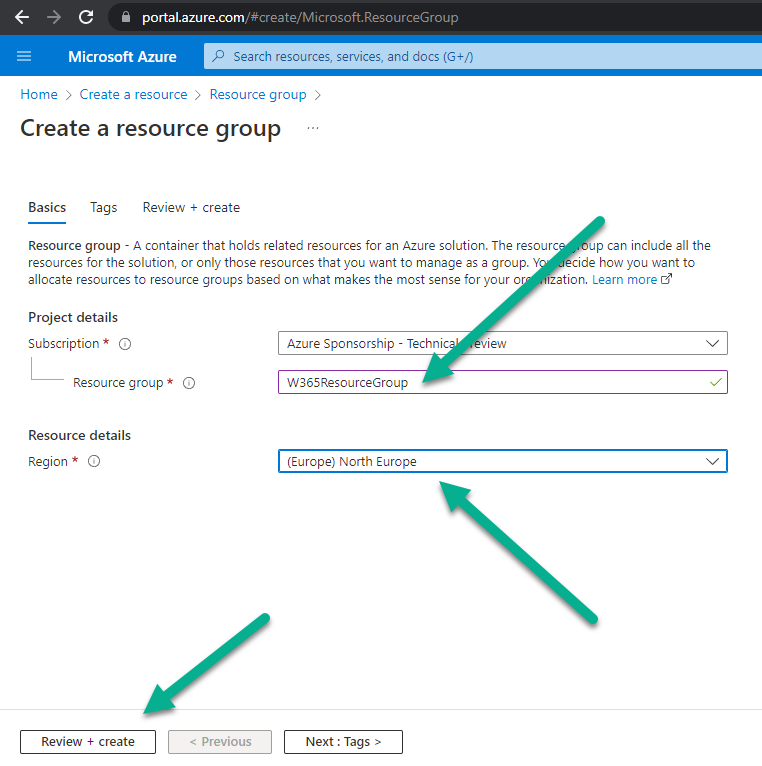Image resolution: width=762 pixels, height=766 pixels.
Task: Open the Subscription dropdown
Action: pyautogui.click(x=503, y=343)
